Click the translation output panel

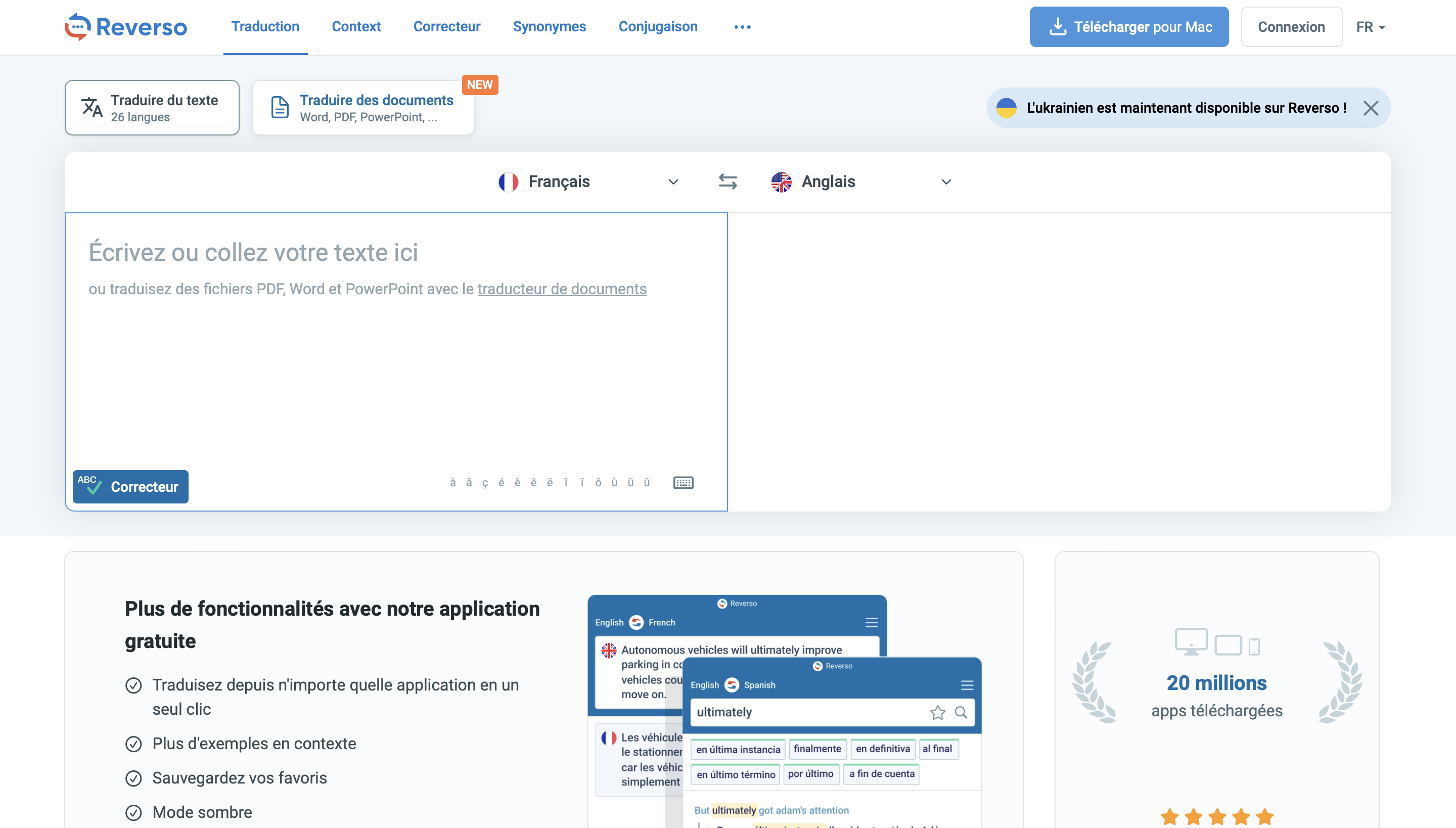pyautogui.click(x=1060, y=362)
